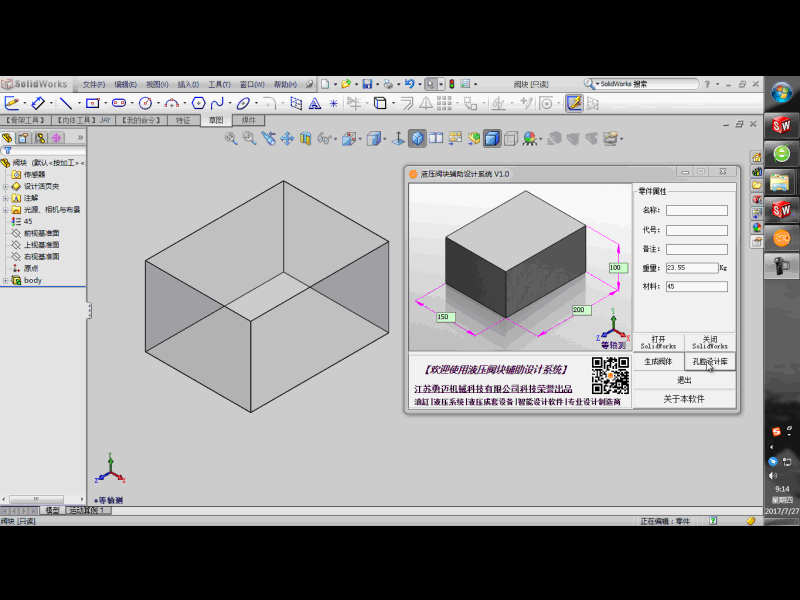
Task: Click the 打开 SolidWorks button
Action: pyautogui.click(x=658, y=342)
